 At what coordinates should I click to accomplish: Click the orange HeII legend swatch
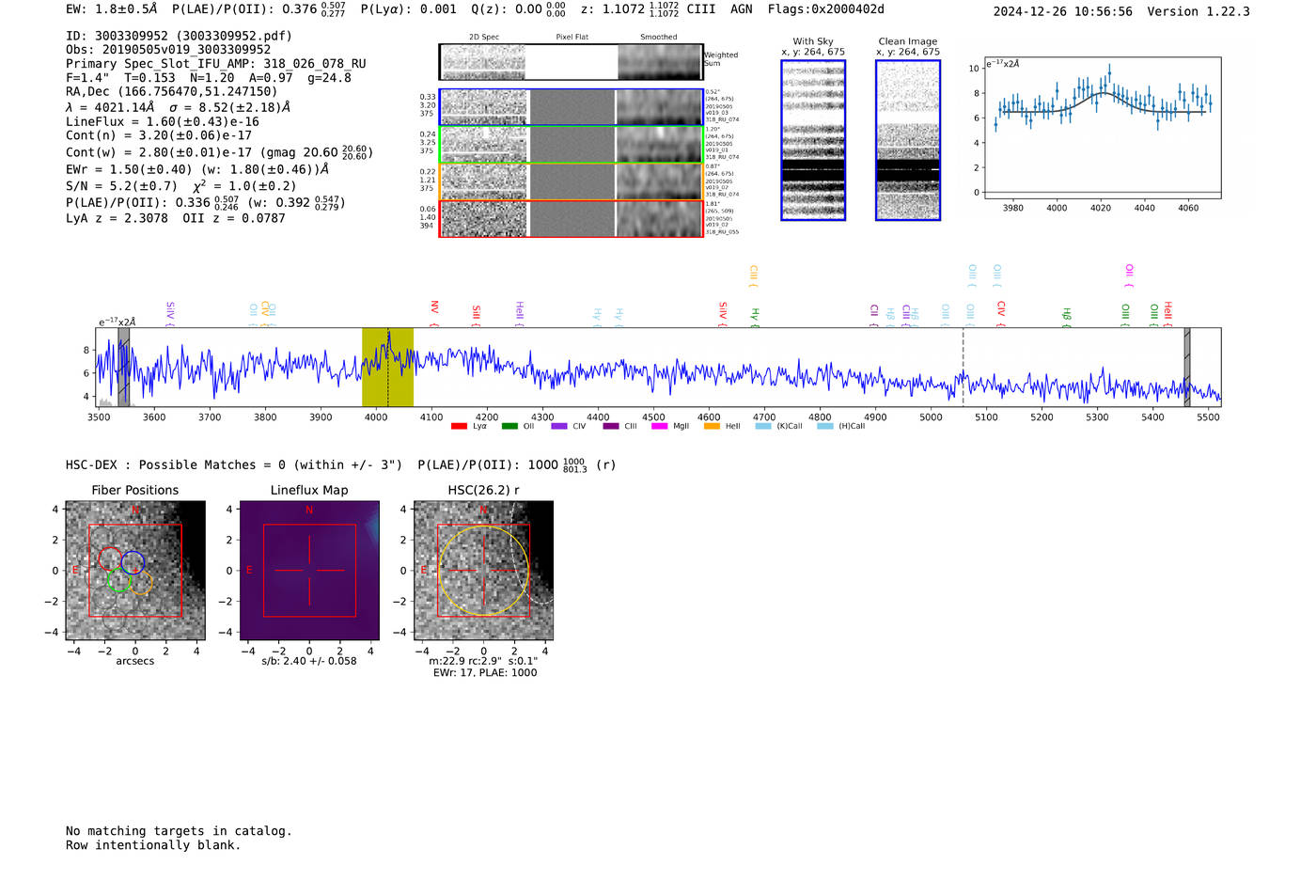[712, 426]
